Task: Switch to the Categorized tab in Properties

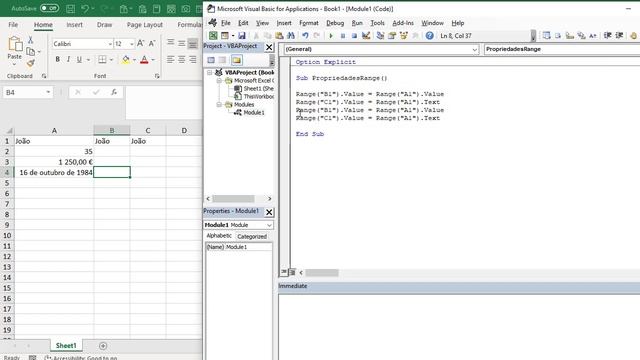Action: (x=252, y=237)
